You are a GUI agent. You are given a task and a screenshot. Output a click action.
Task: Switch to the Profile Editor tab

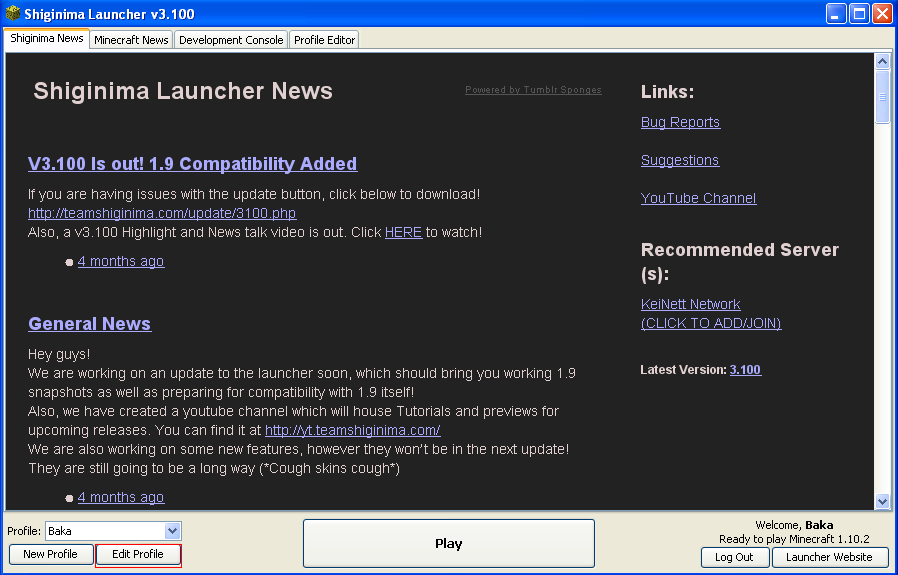324,40
